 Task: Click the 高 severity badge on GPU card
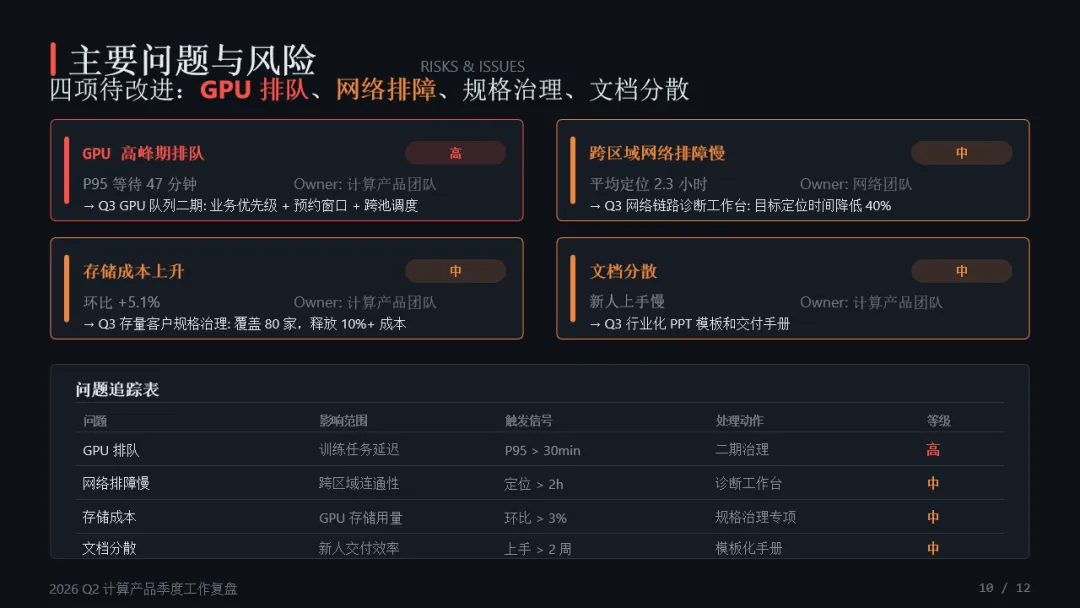pyautogui.click(x=455, y=153)
